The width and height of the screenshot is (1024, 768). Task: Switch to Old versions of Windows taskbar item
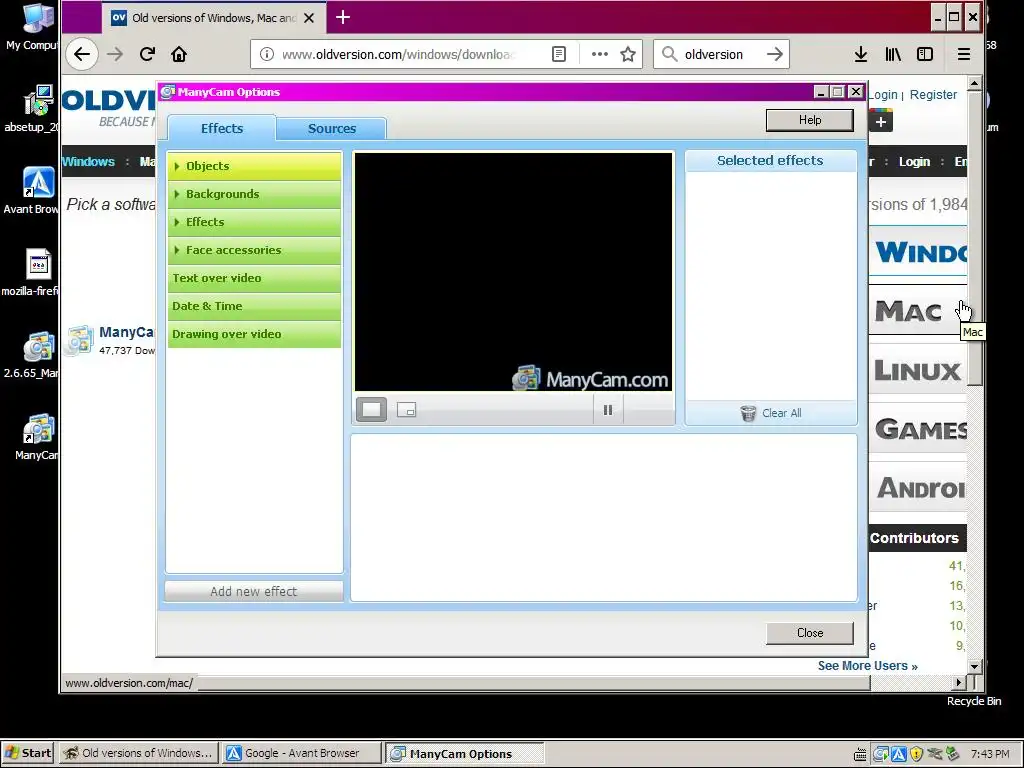[x=138, y=753]
